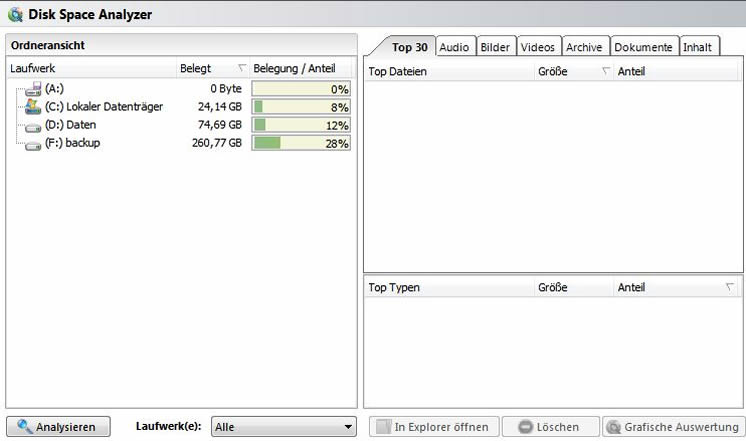
Task: Open the Bilder tab
Action: pos(495,47)
